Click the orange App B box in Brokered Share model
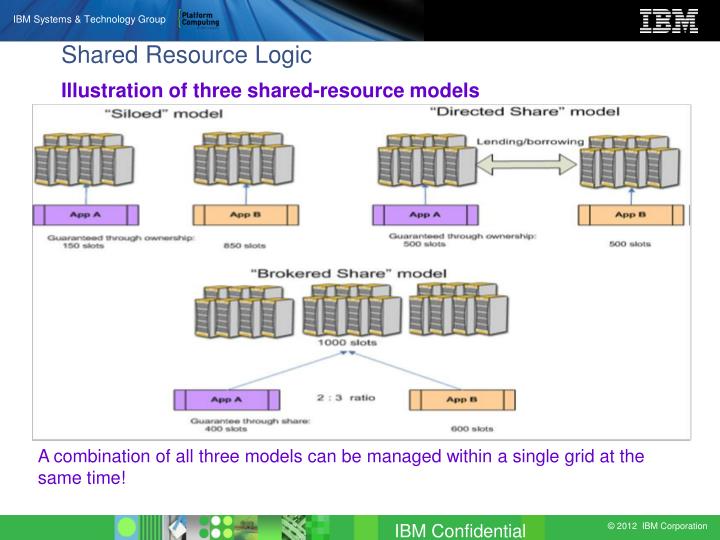Screen dimensions: 720x540 click(x=462, y=400)
